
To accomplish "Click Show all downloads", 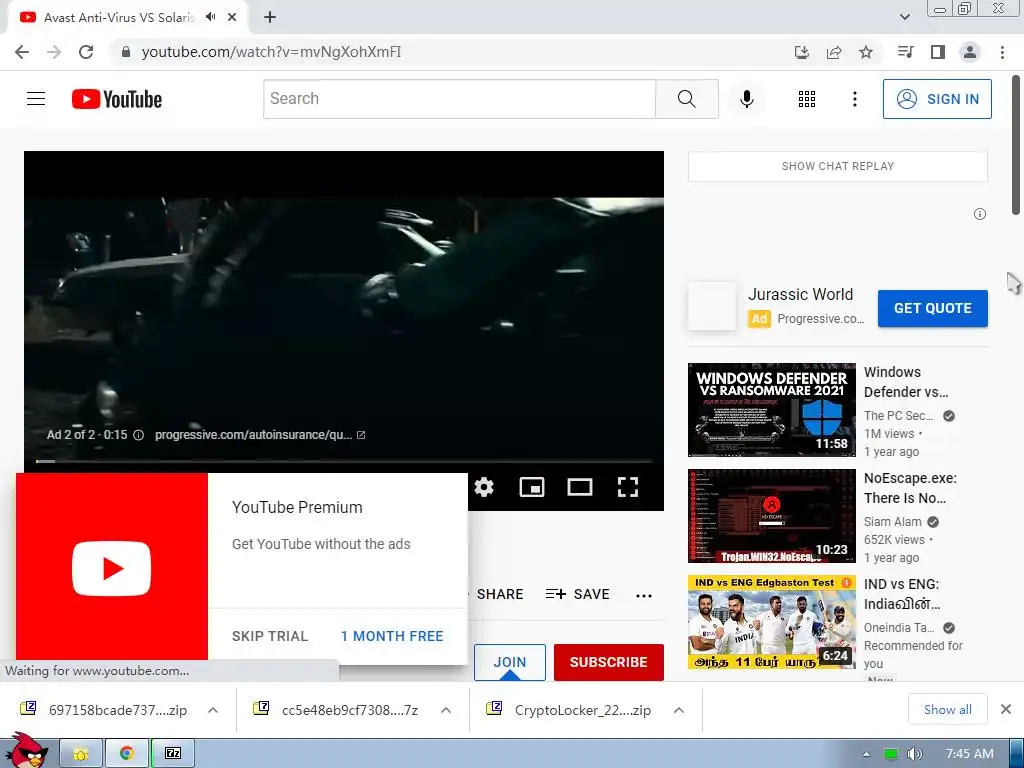I will tap(948, 710).
